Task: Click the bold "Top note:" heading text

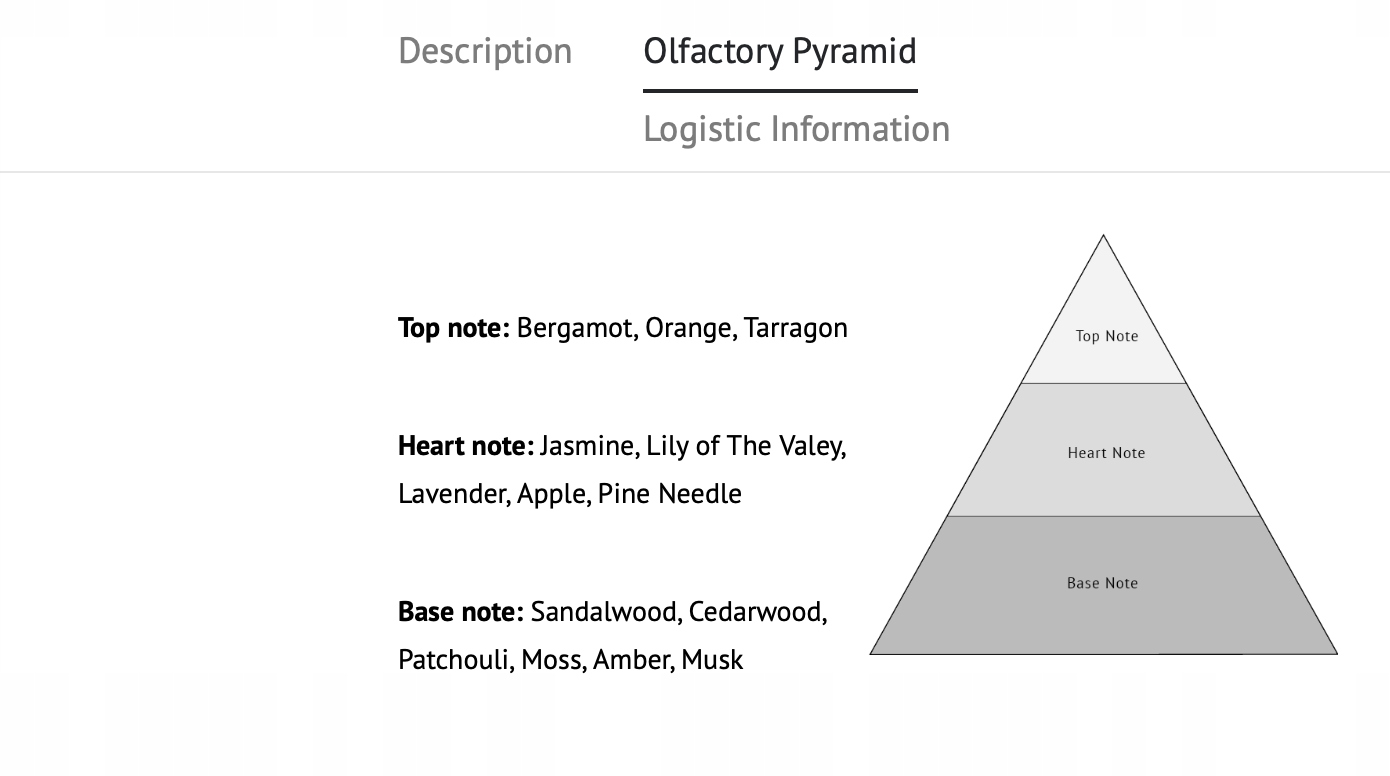Action: pyautogui.click(x=454, y=328)
